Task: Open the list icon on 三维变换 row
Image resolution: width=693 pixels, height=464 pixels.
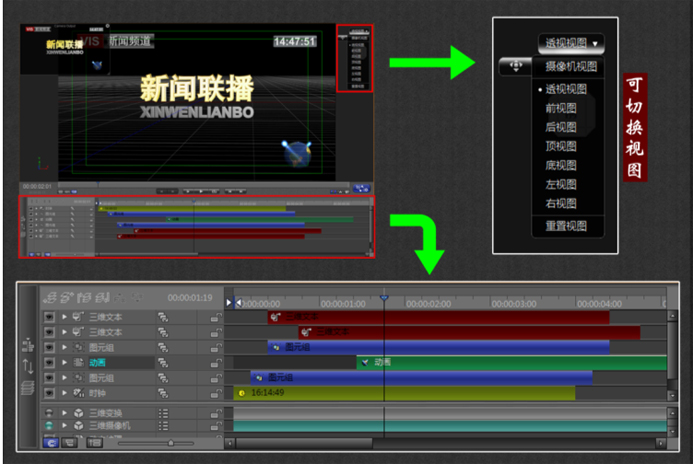Action: click(x=163, y=413)
